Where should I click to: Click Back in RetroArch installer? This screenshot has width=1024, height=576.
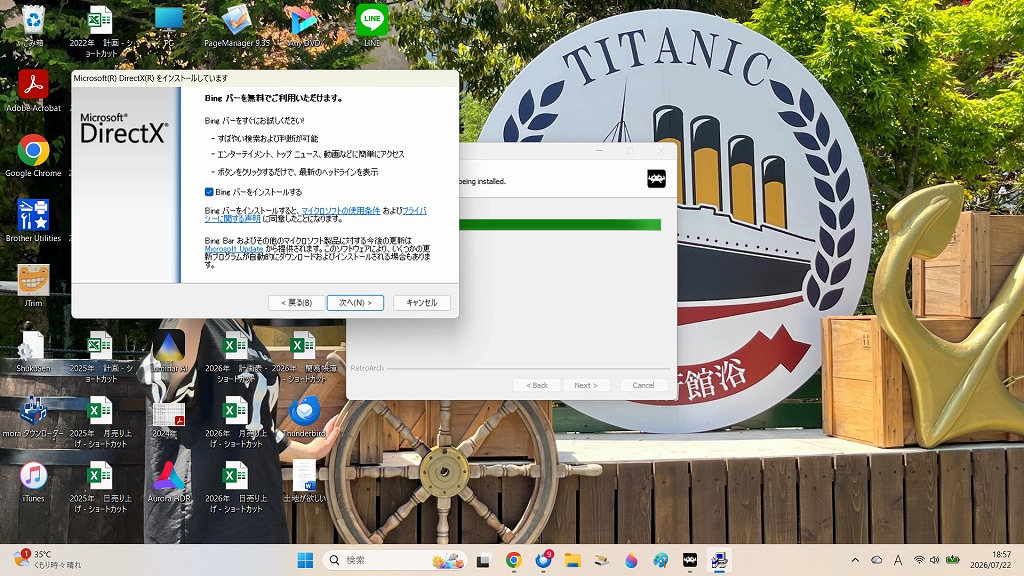[537, 385]
